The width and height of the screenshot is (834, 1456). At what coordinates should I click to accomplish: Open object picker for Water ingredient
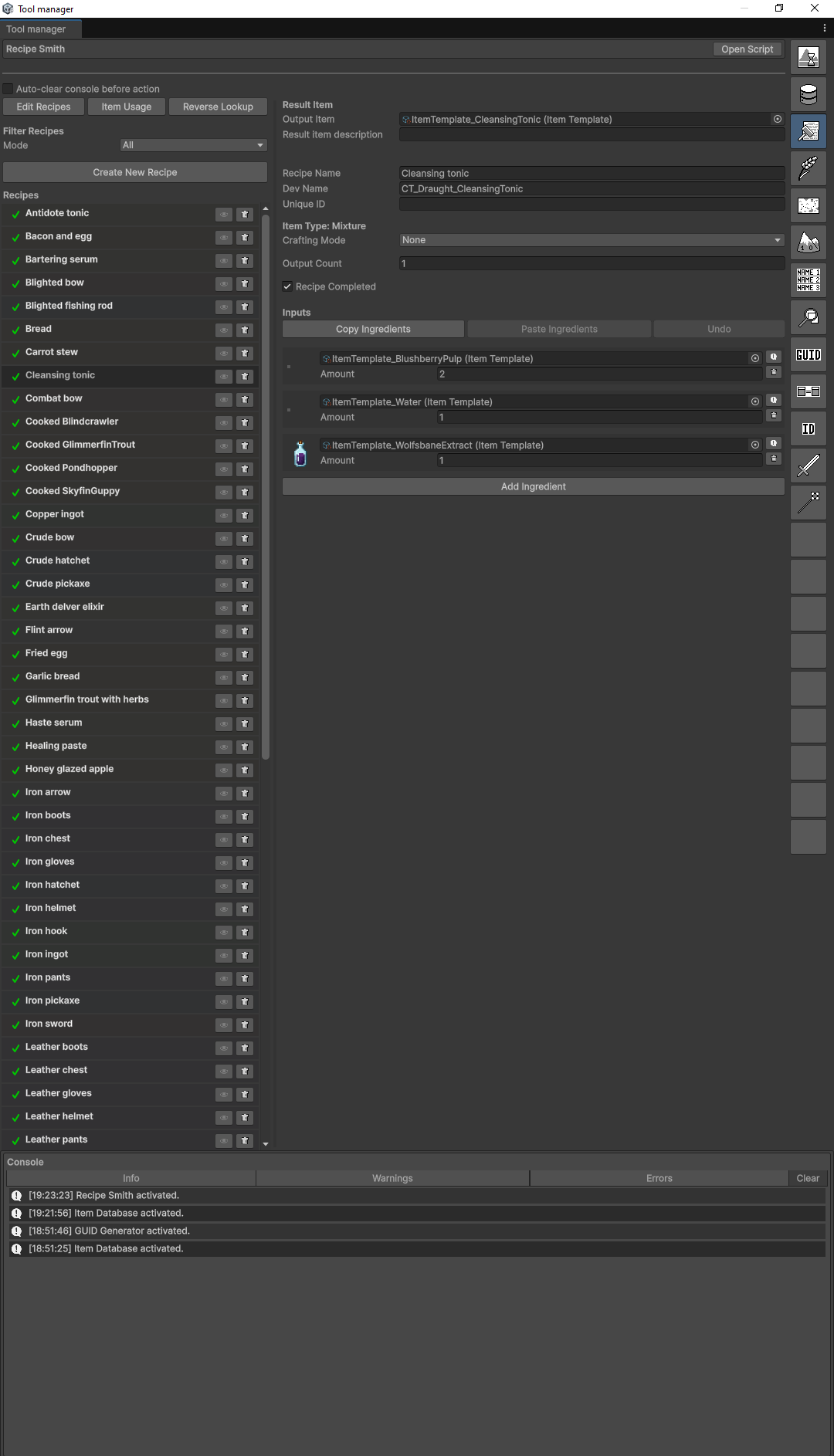coord(755,401)
